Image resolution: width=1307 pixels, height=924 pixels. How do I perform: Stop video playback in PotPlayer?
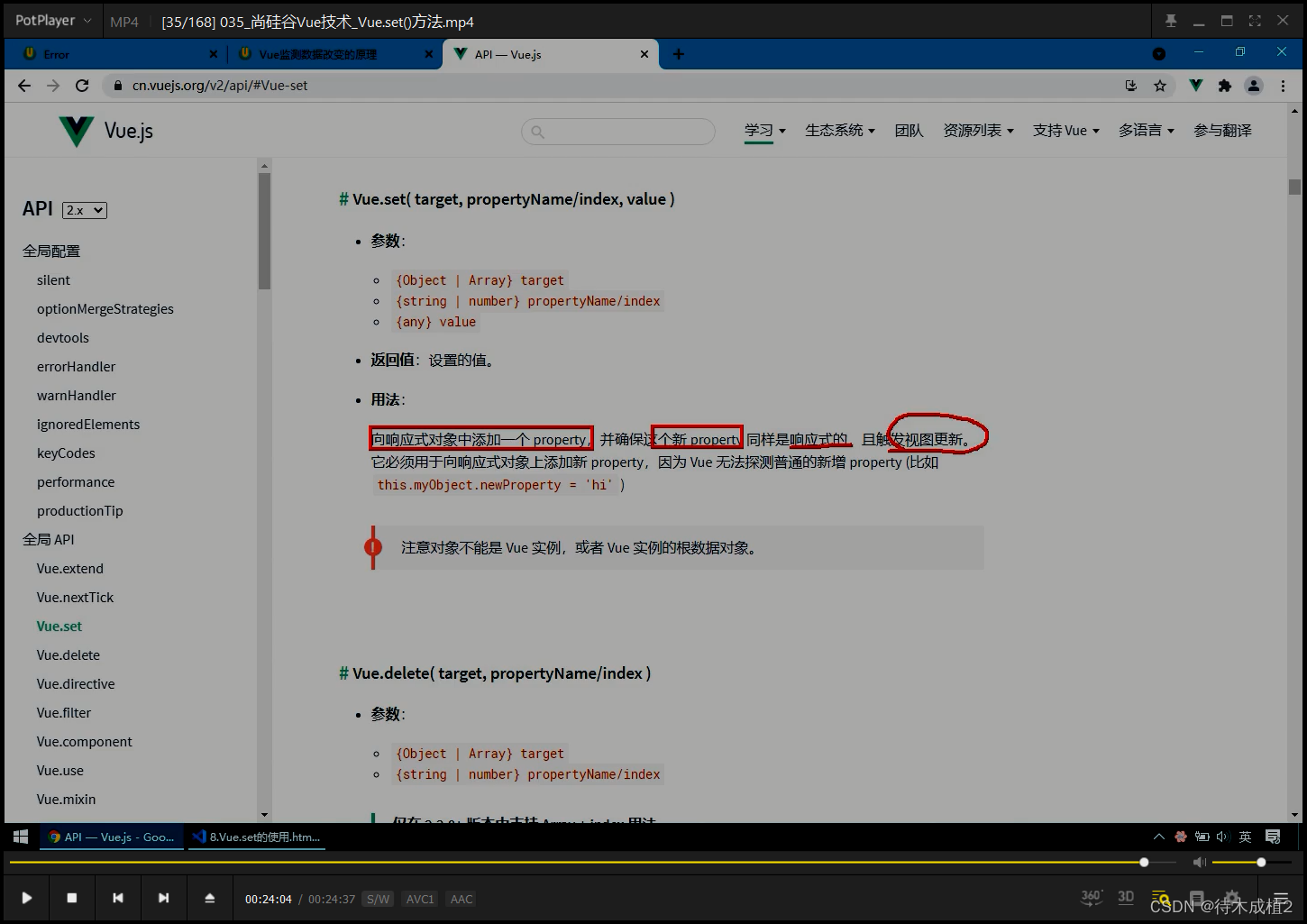click(x=72, y=898)
